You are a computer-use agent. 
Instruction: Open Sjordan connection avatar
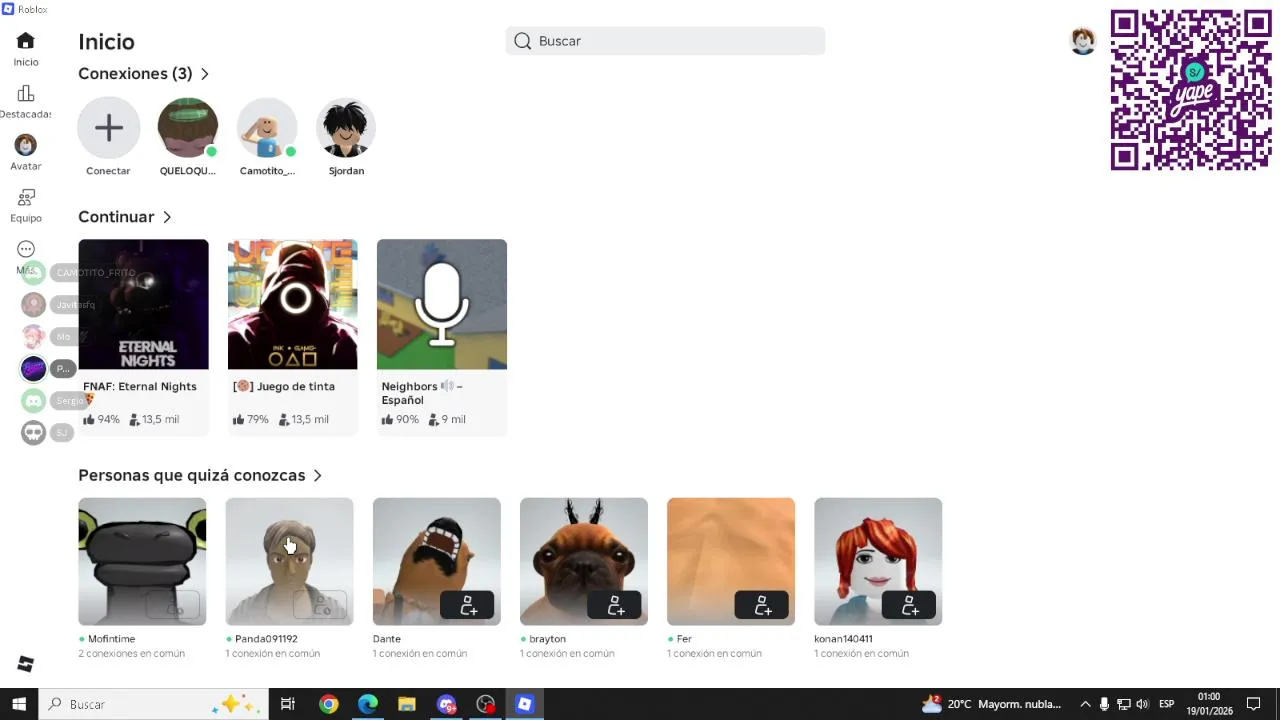[x=346, y=128]
